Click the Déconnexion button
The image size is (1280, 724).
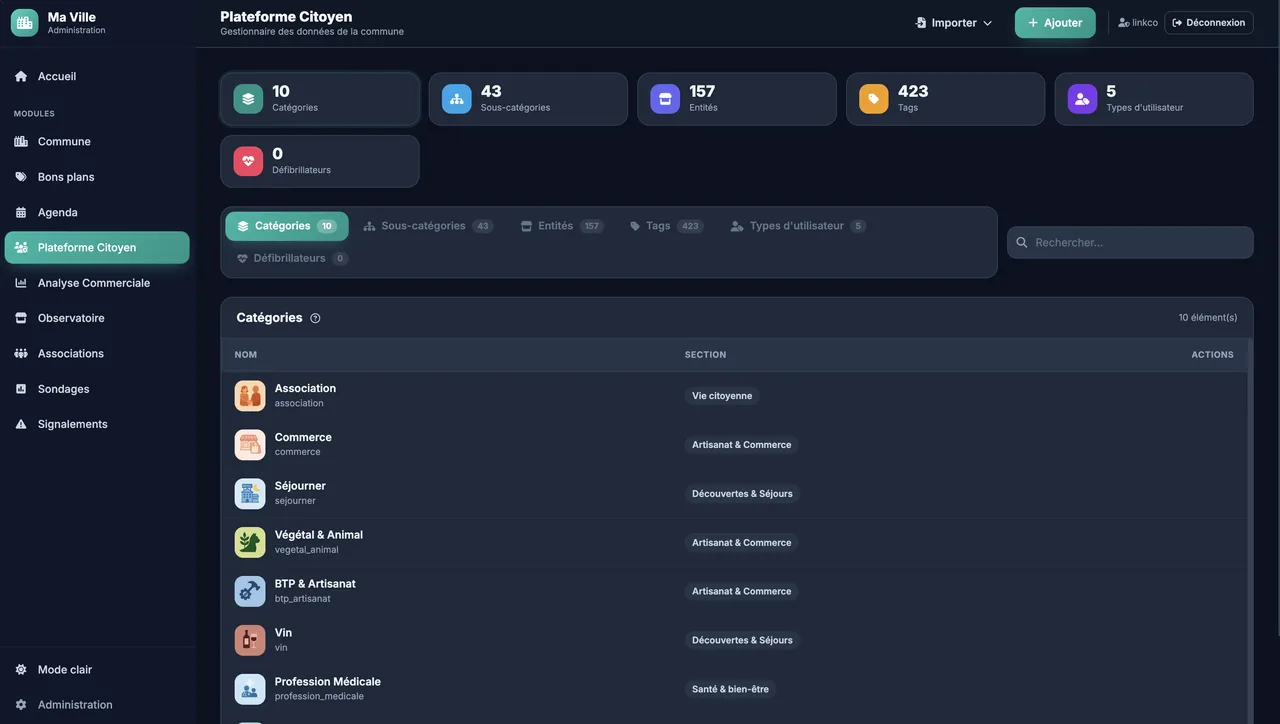click(1209, 23)
